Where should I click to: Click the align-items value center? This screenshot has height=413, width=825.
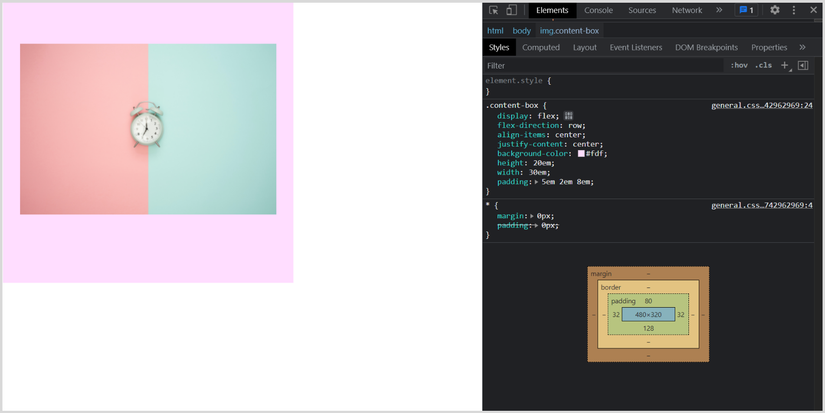568,135
